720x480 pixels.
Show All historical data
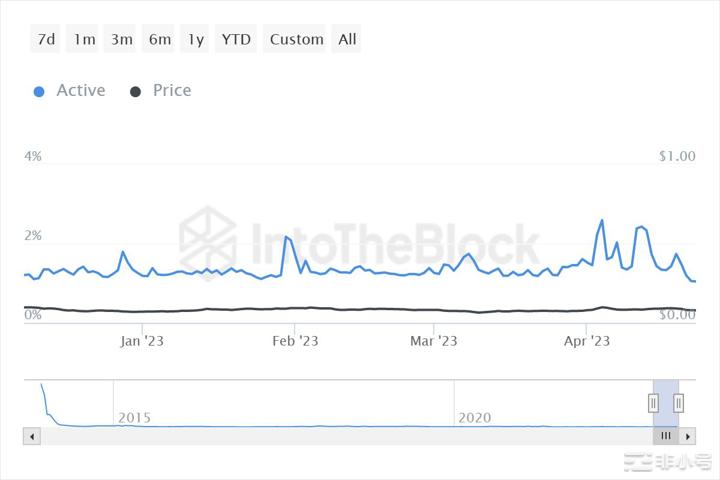tap(347, 39)
